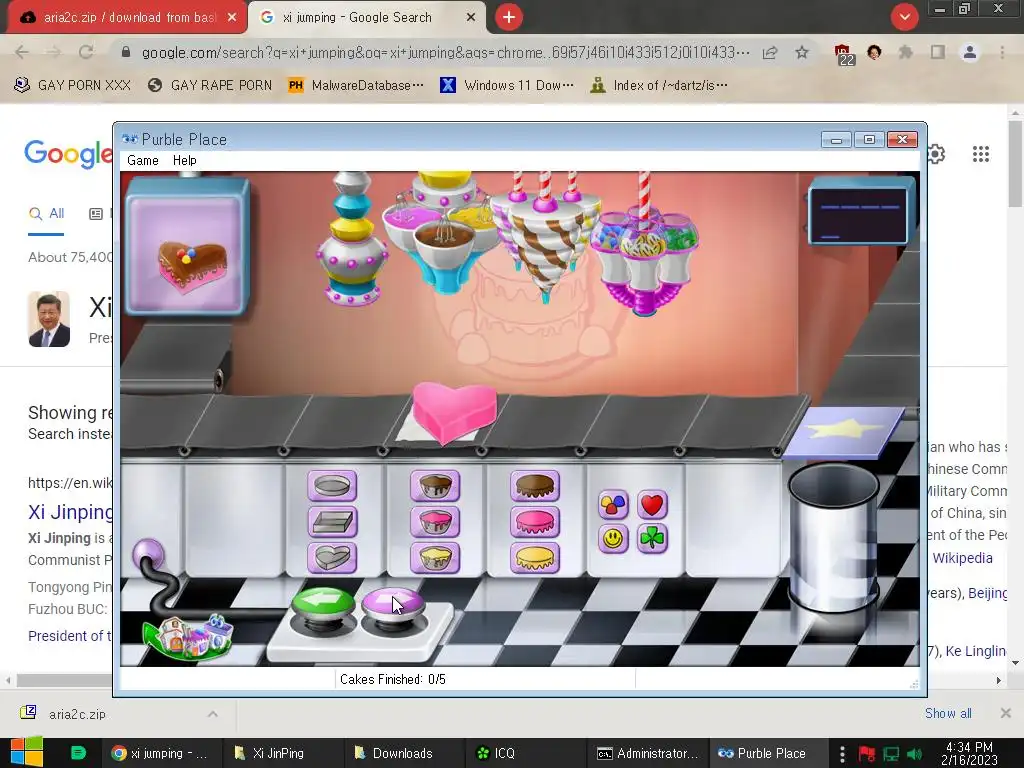The height and width of the screenshot is (768, 1024).
Task: Add colored candy balls decoration
Action: pyautogui.click(x=613, y=504)
